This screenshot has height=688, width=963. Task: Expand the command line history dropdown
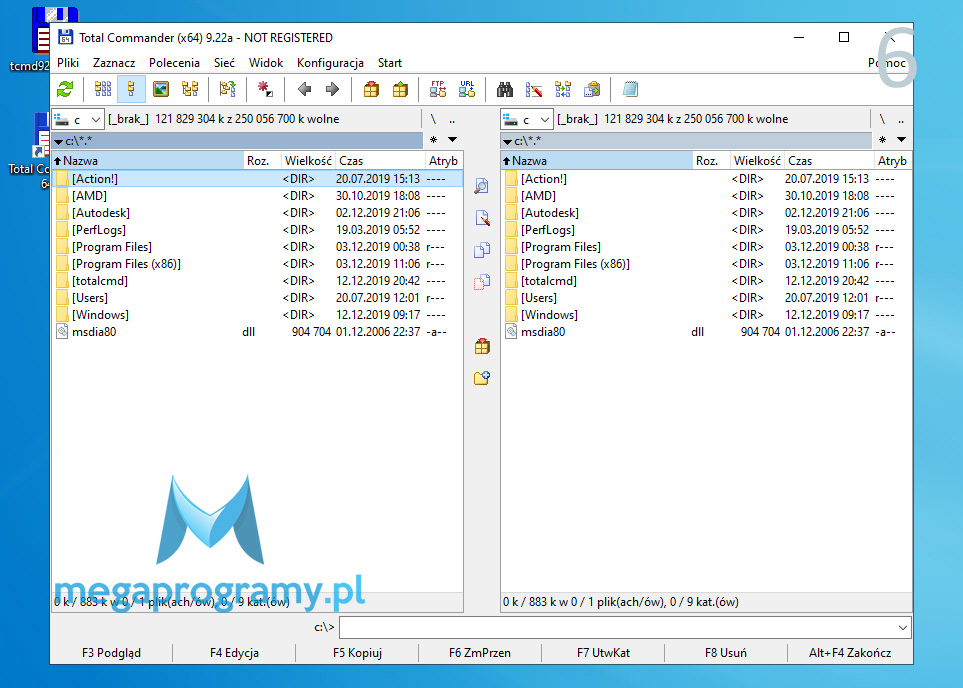[903, 628]
